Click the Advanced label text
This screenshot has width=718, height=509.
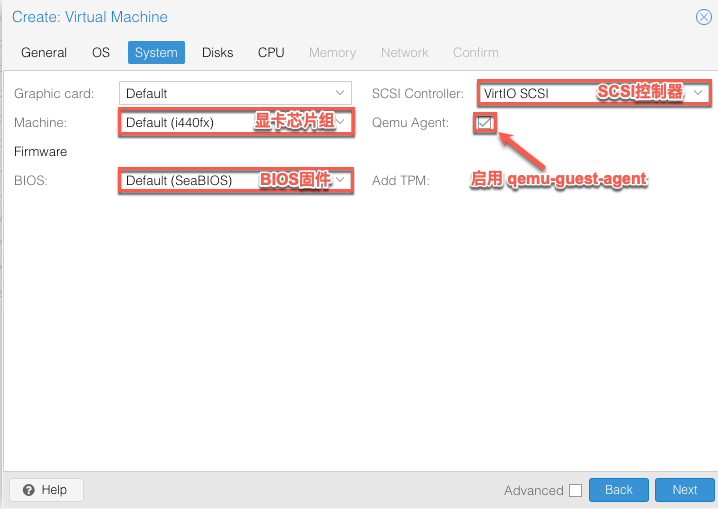534,491
